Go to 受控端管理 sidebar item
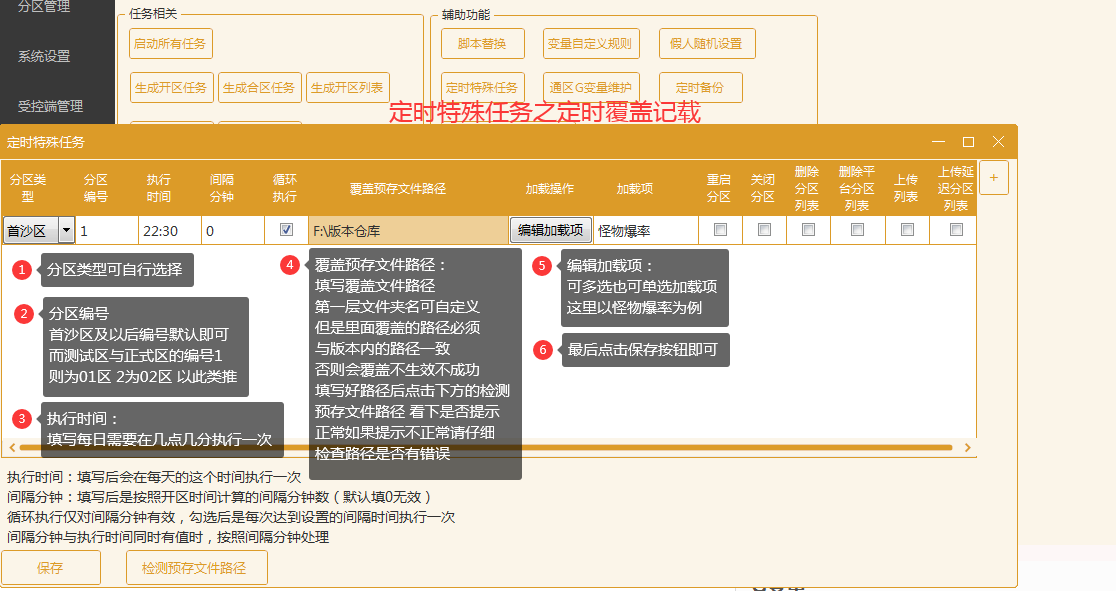The image size is (1116, 591). [50, 105]
